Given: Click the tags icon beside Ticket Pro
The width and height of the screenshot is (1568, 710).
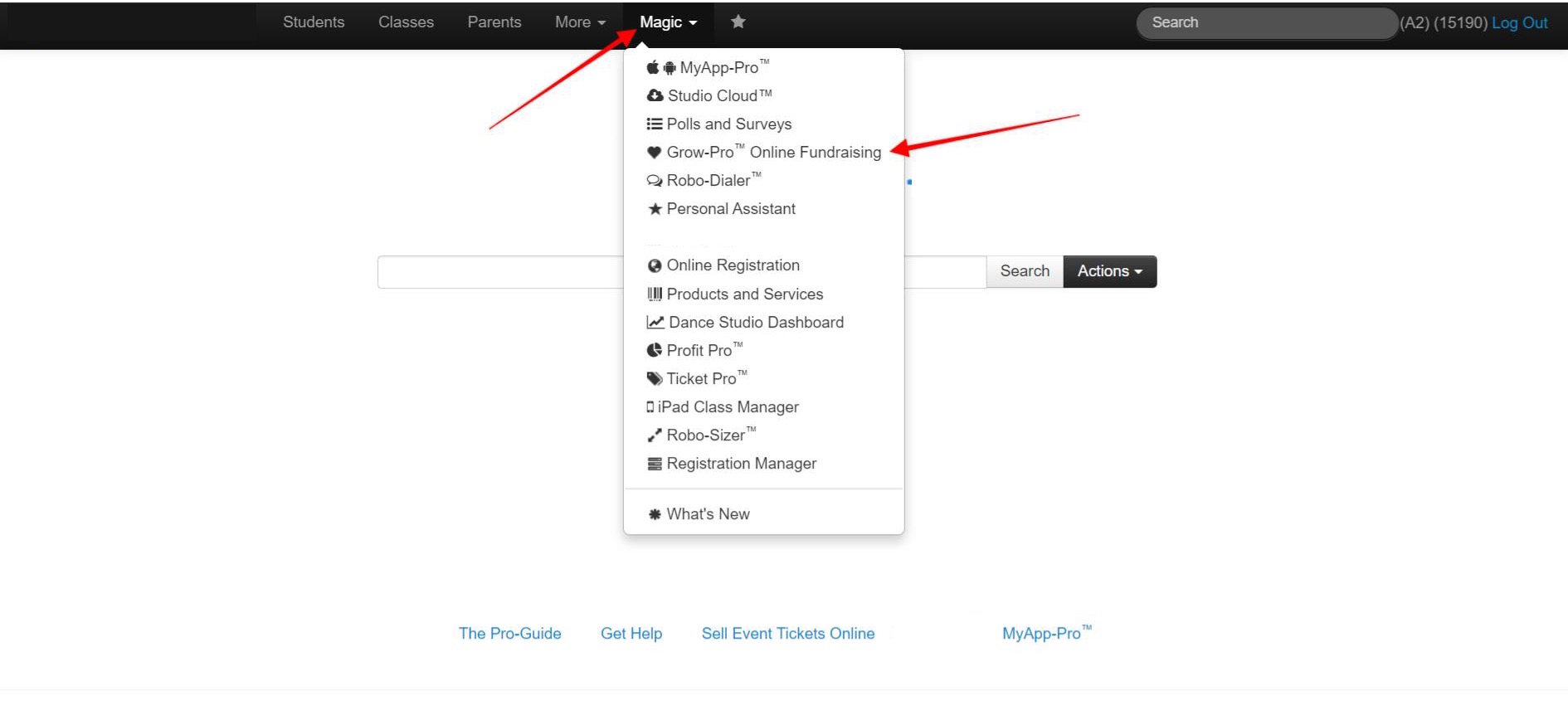Looking at the screenshot, I should point(655,379).
